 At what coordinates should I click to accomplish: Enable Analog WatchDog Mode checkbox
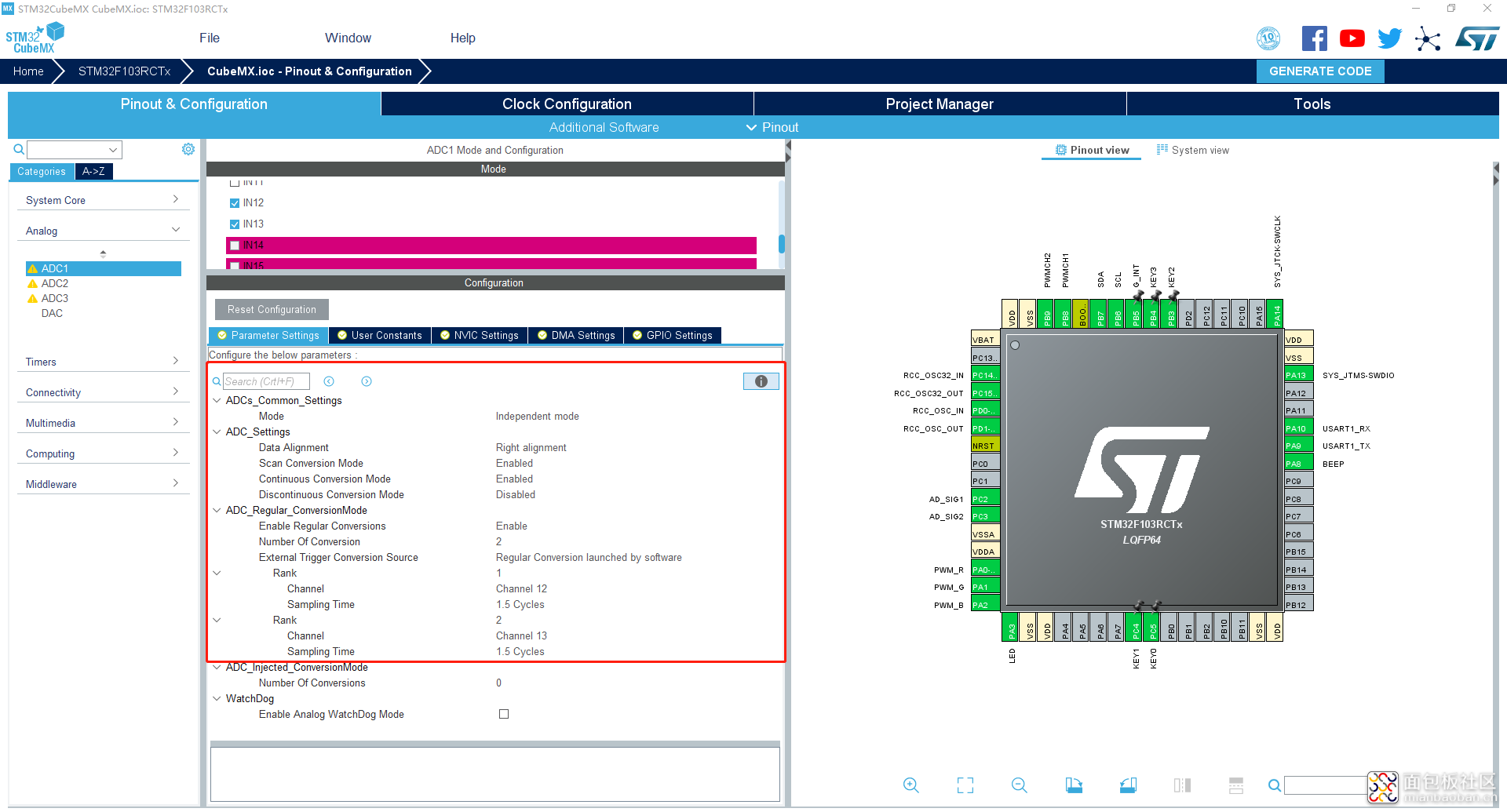click(x=504, y=714)
